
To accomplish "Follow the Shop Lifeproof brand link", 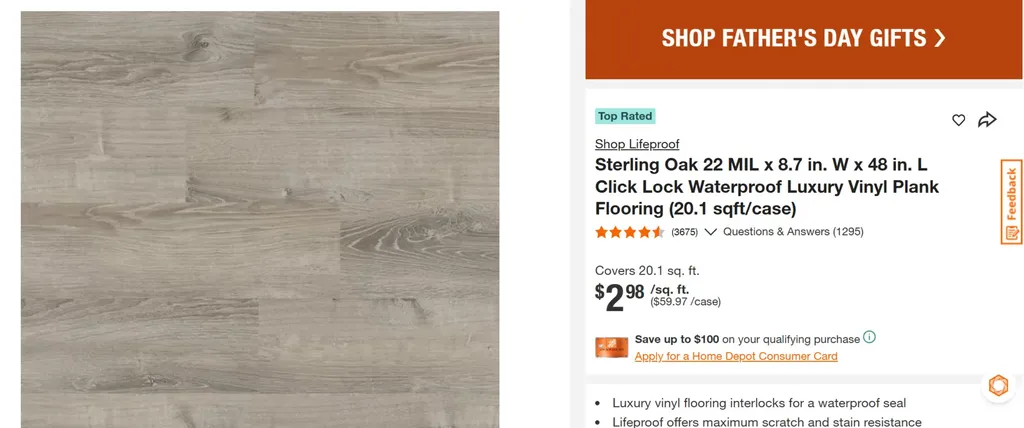I will 637,144.
